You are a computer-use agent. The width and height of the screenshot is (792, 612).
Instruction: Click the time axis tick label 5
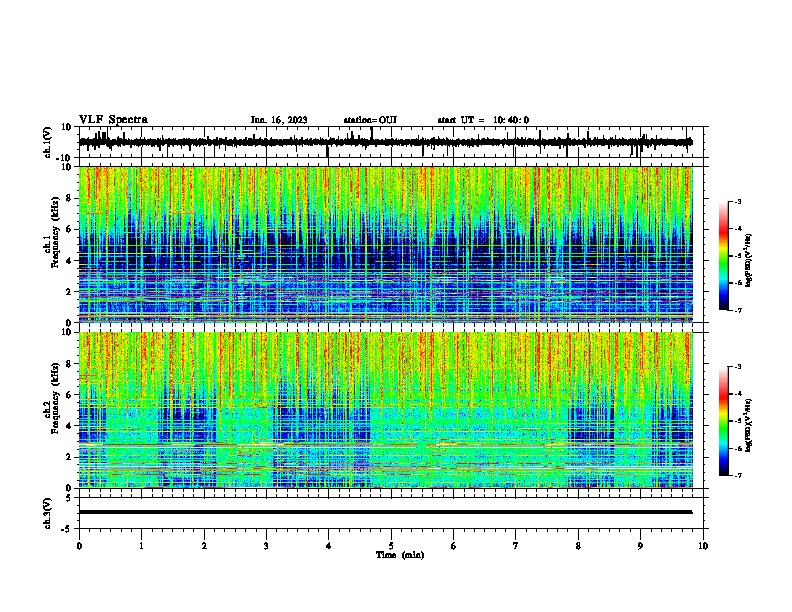[391, 546]
